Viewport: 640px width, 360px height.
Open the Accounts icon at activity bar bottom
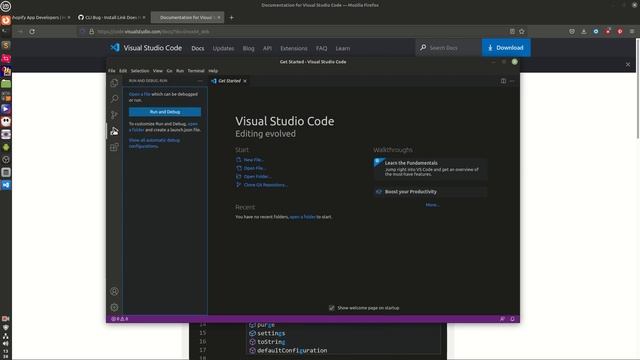point(114,291)
